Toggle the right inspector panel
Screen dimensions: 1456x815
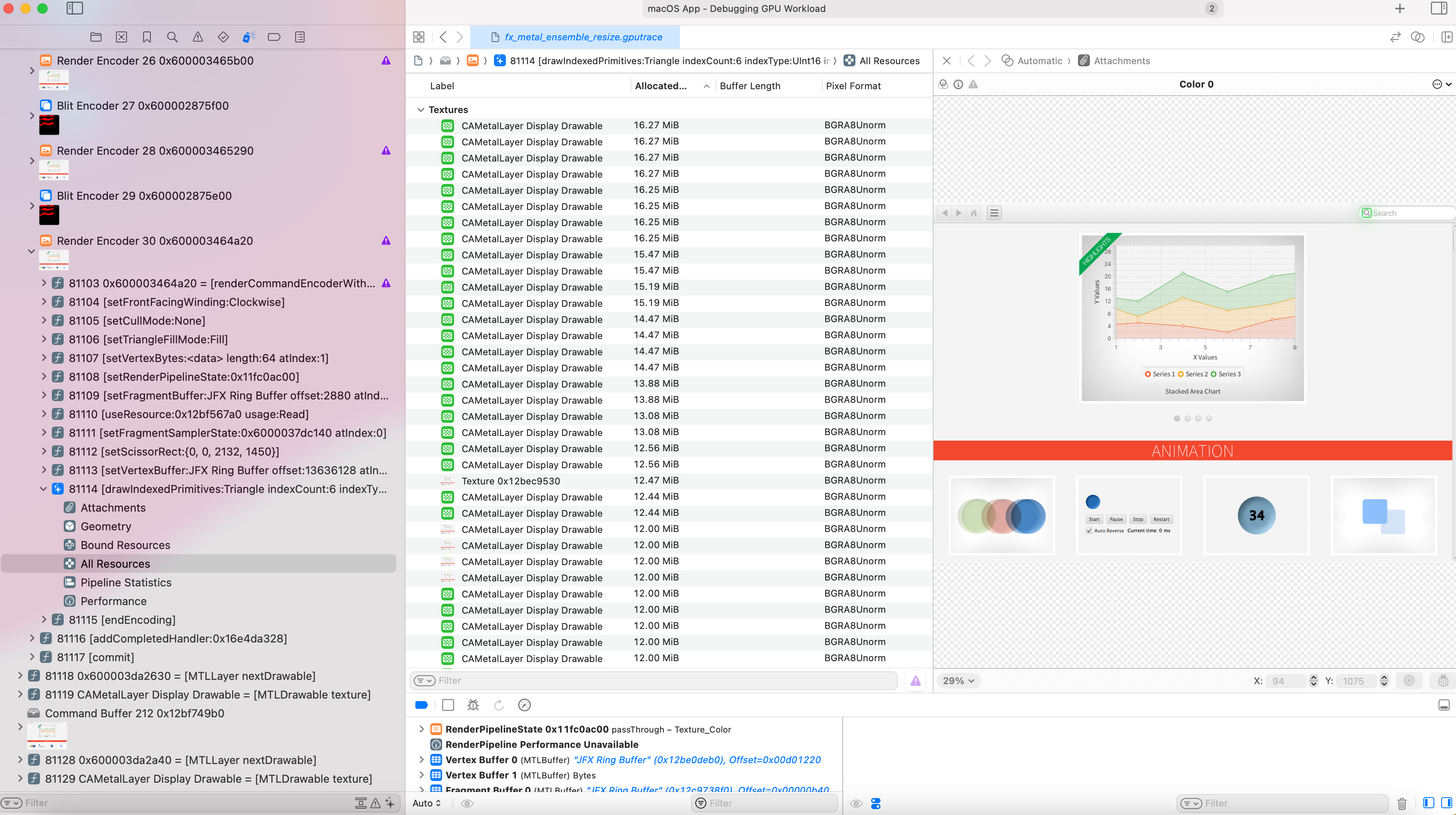click(x=1439, y=8)
